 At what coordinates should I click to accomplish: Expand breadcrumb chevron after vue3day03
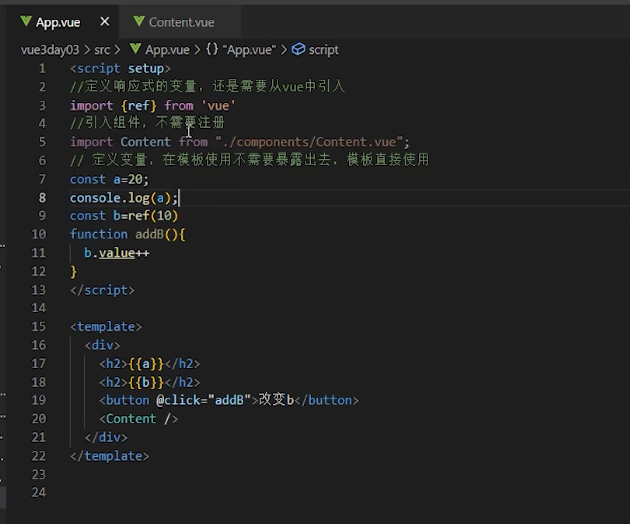(87, 50)
